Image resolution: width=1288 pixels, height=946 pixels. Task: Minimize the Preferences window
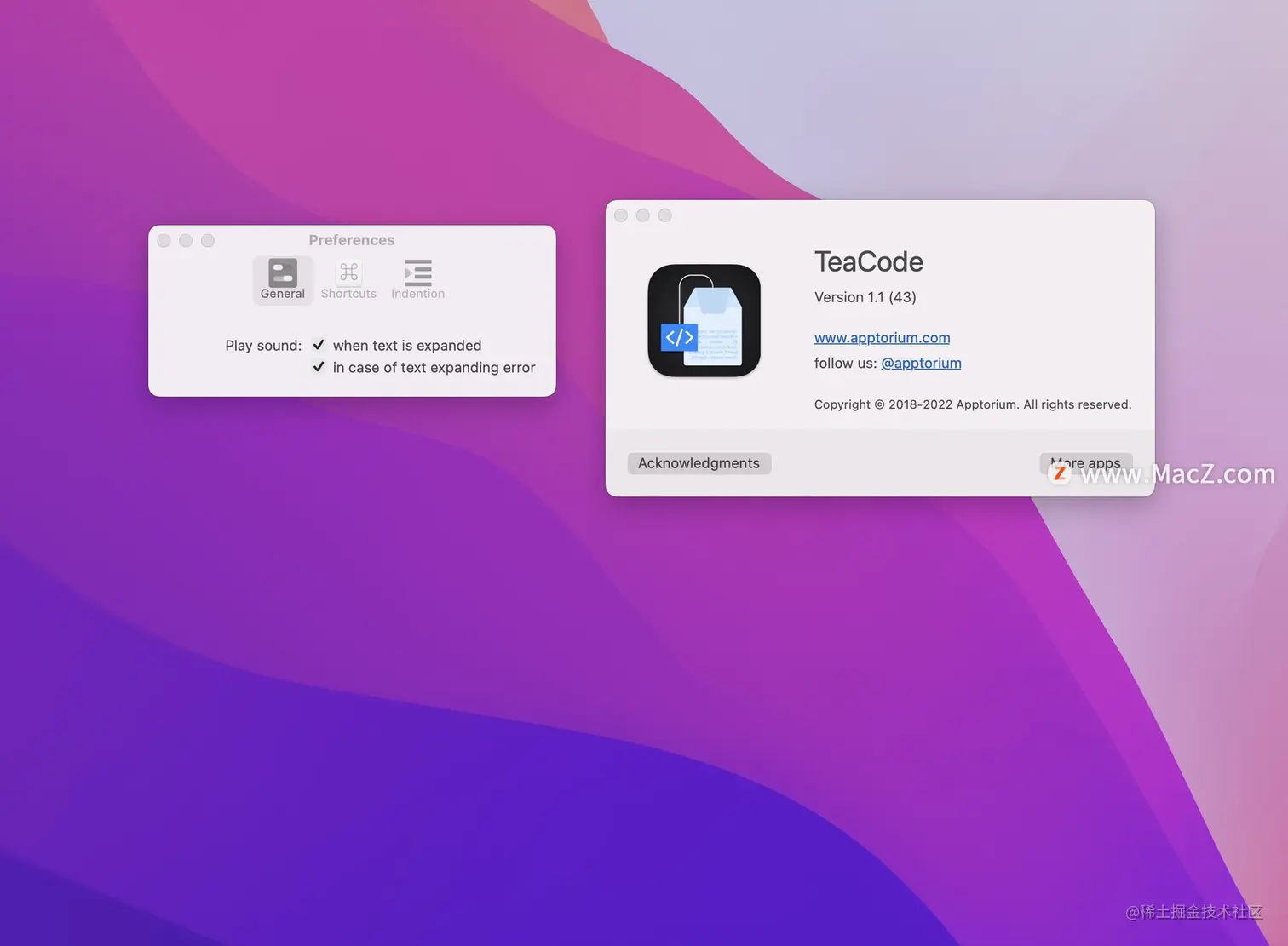click(186, 241)
